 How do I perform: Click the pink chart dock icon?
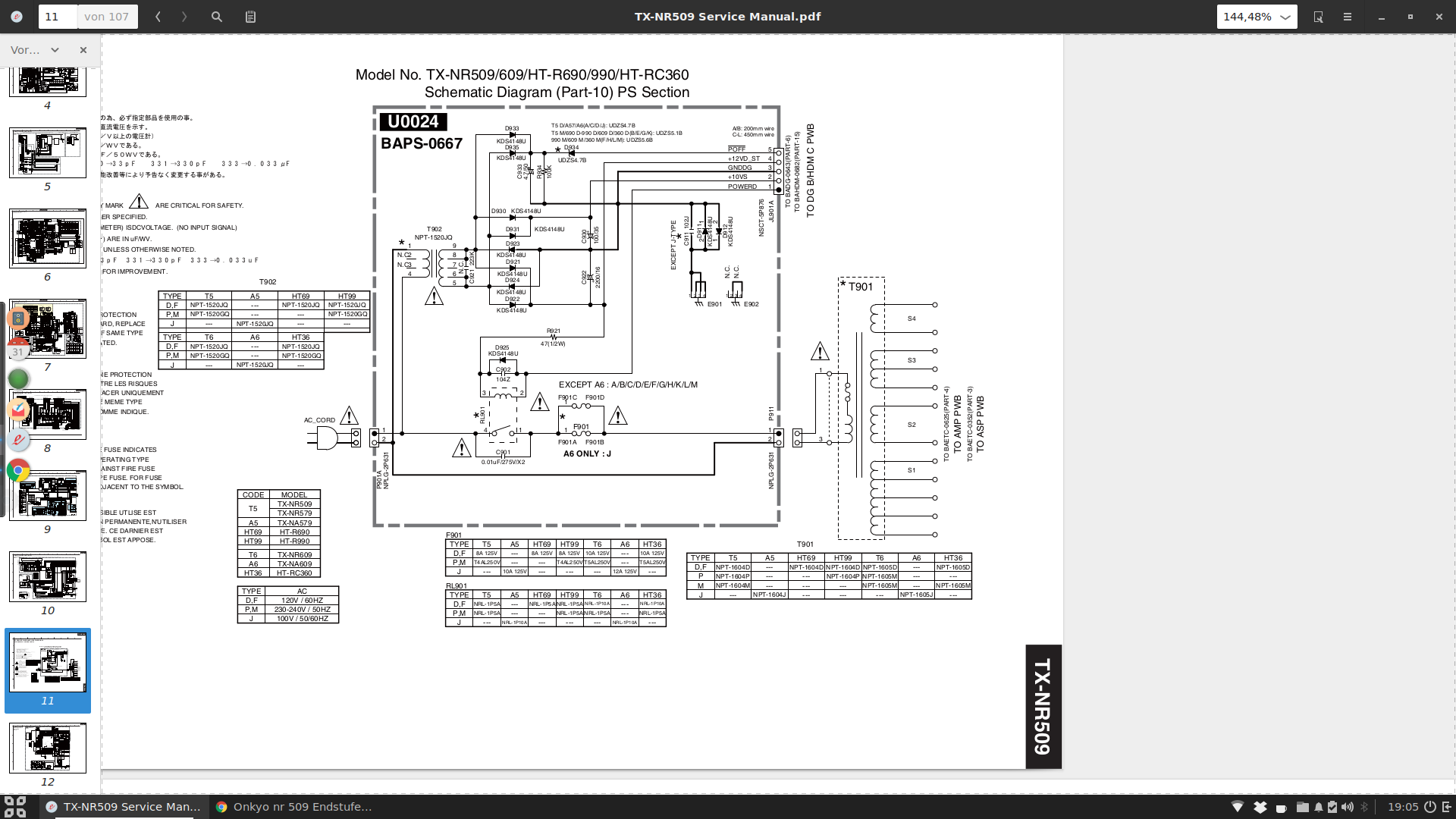click(x=18, y=409)
